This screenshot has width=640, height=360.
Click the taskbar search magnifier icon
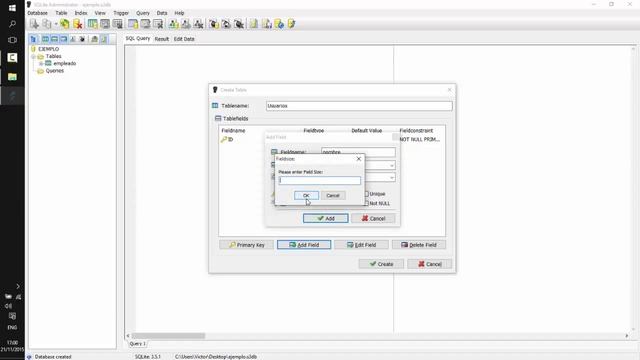click(12, 24)
